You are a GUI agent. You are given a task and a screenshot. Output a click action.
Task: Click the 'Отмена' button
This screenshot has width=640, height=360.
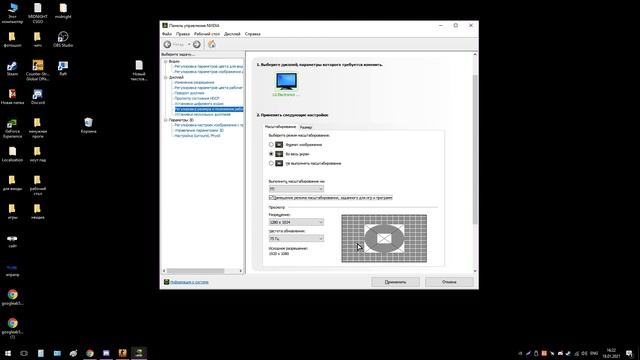tap(449, 282)
